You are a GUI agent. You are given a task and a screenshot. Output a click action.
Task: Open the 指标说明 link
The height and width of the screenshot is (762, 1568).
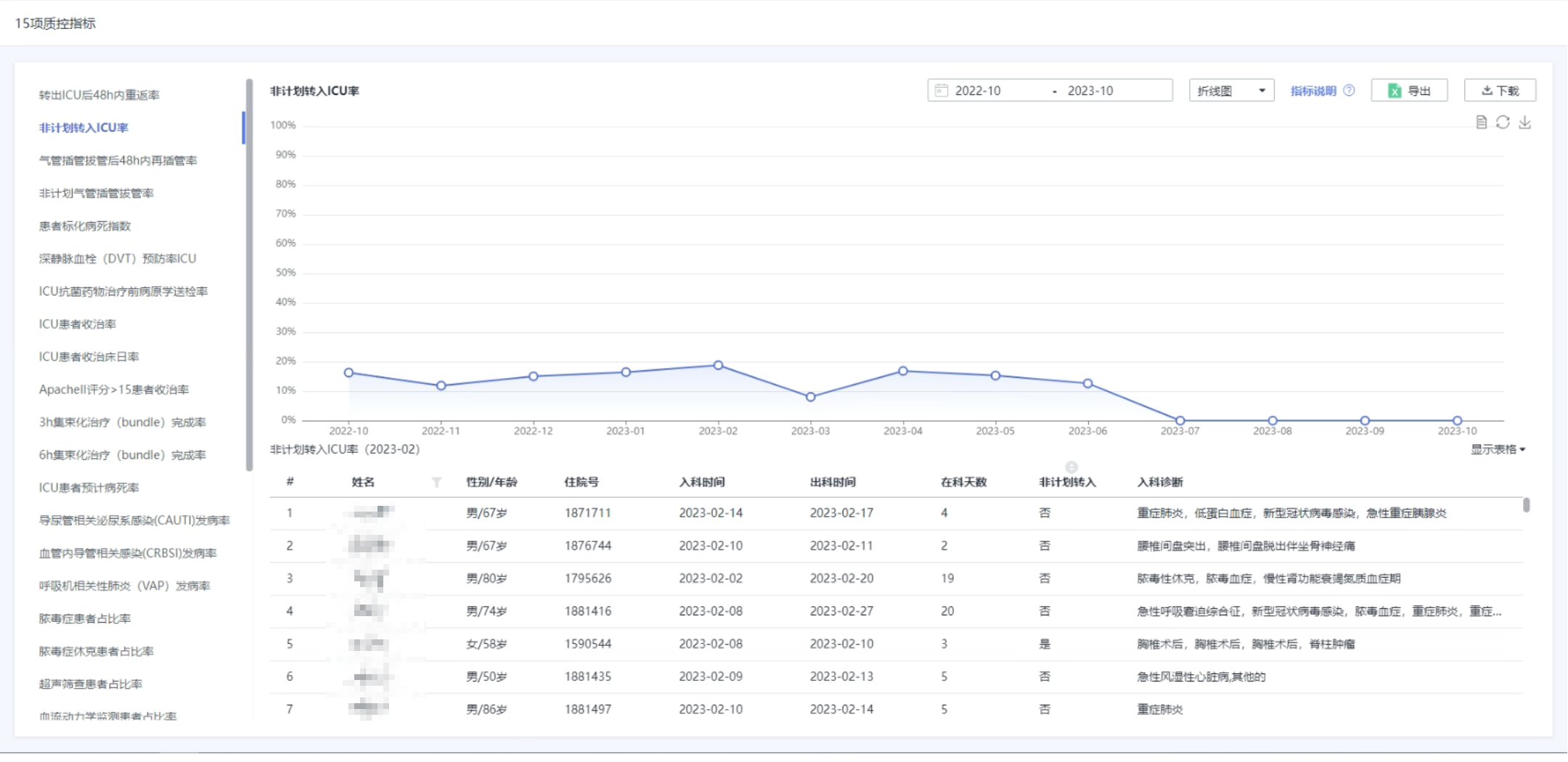tap(1313, 91)
